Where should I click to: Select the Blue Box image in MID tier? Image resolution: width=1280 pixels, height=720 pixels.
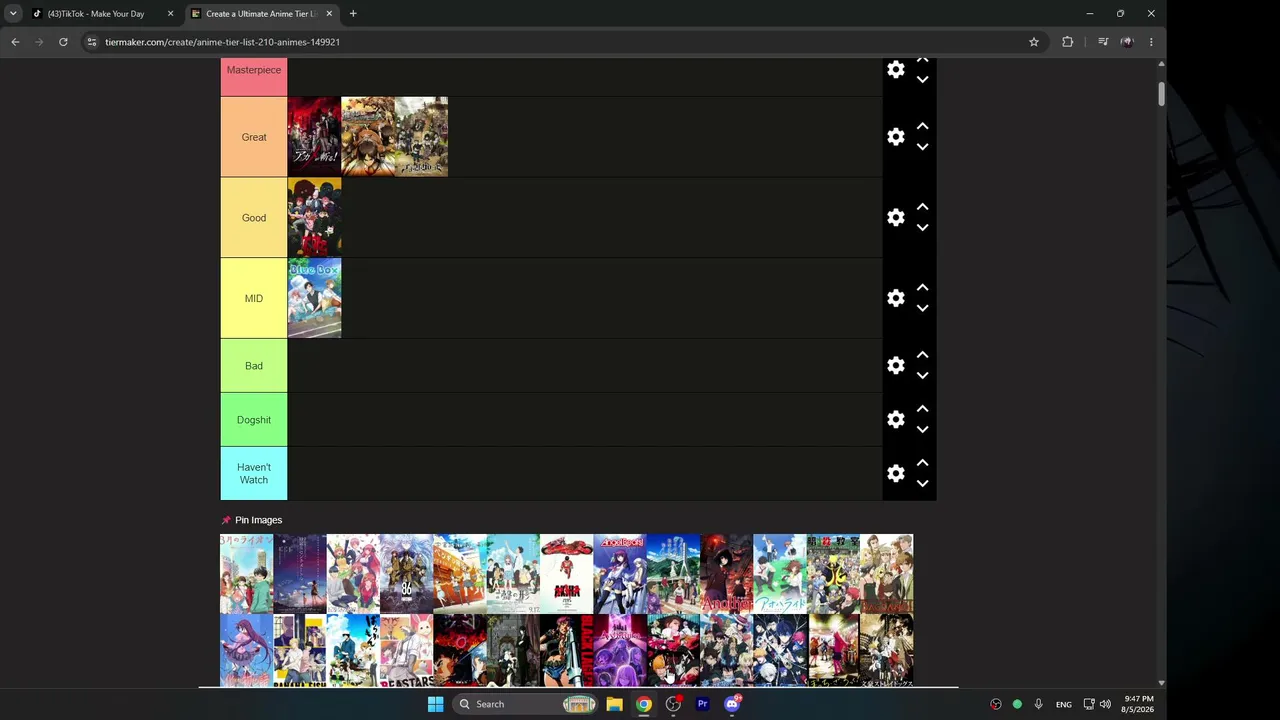point(314,298)
